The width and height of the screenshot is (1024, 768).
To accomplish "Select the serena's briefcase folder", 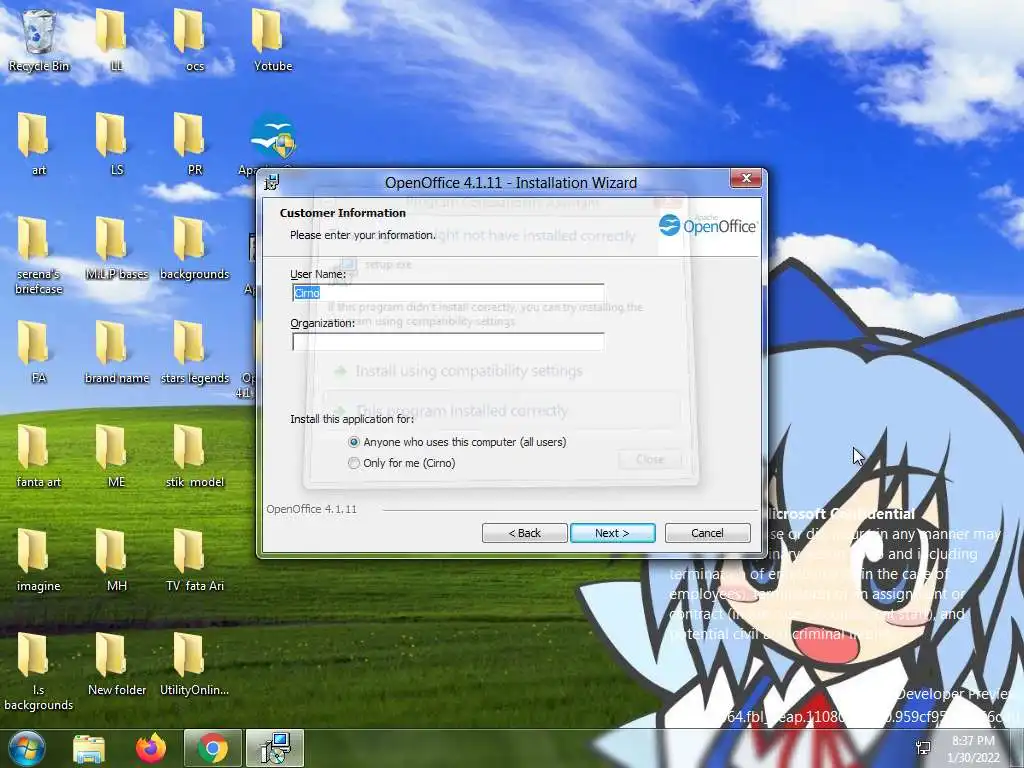I will click(x=39, y=255).
